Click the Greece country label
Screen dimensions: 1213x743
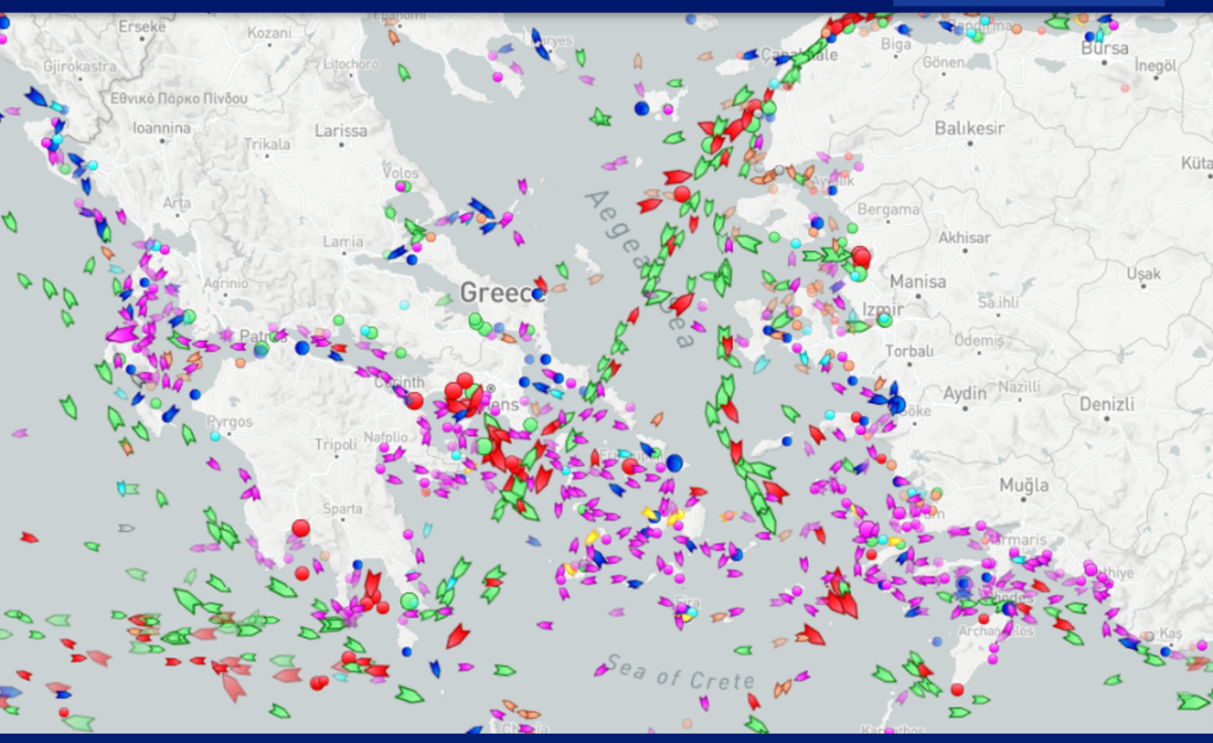501,293
